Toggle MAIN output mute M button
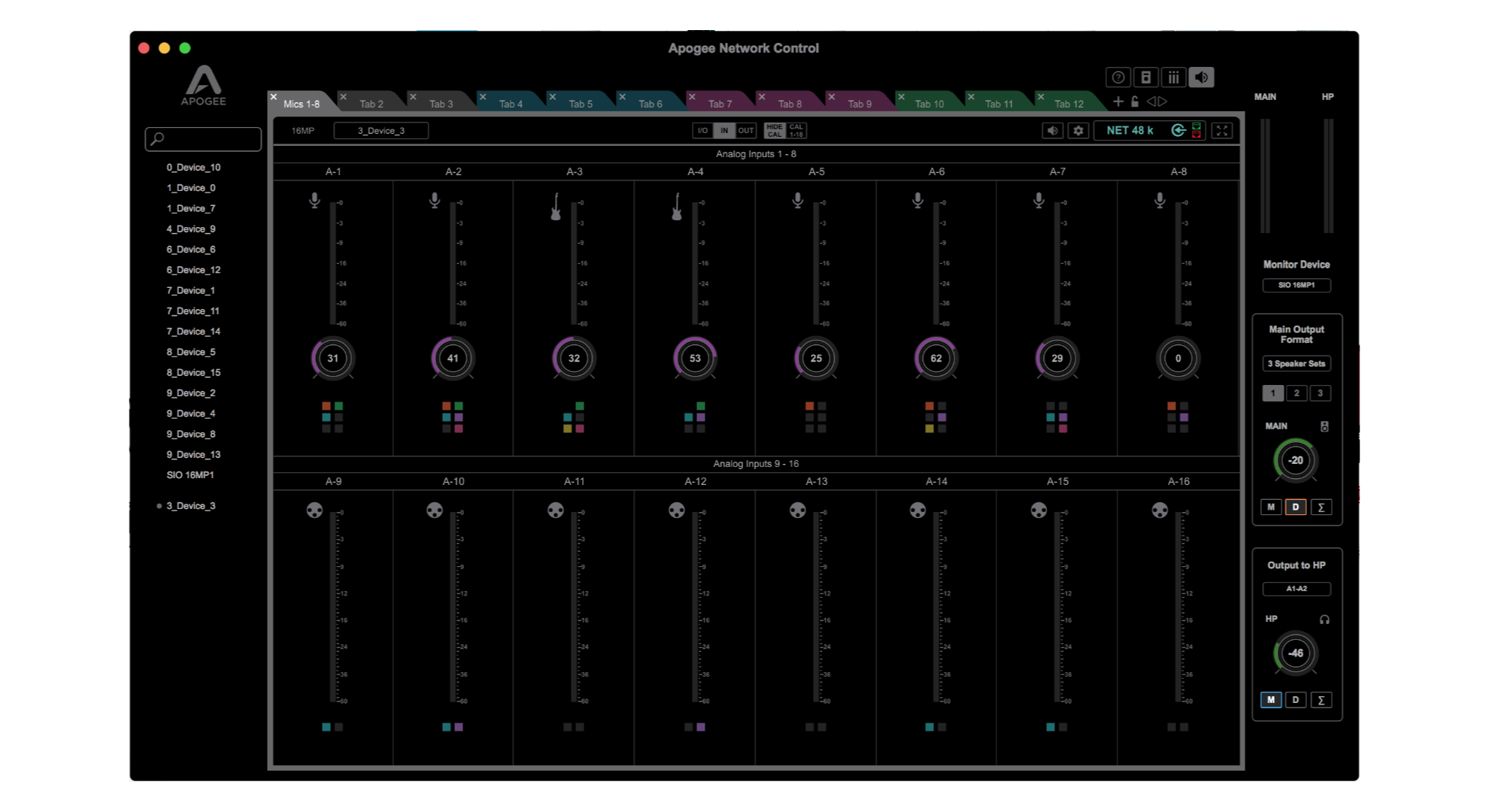 [x=1271, y=507]
